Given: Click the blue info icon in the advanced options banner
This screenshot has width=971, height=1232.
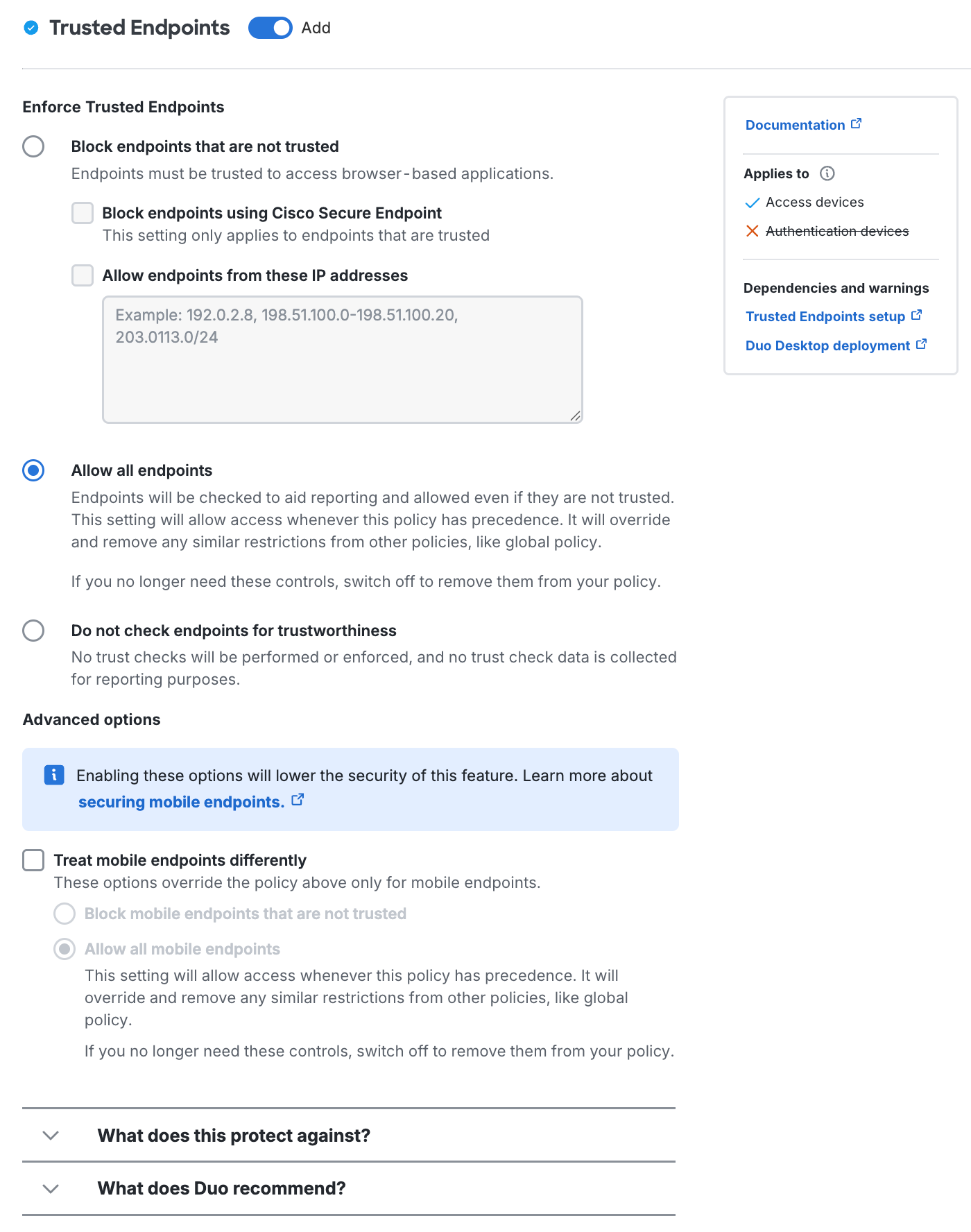Looking at the screenshot, I should (x=53, y=776).
